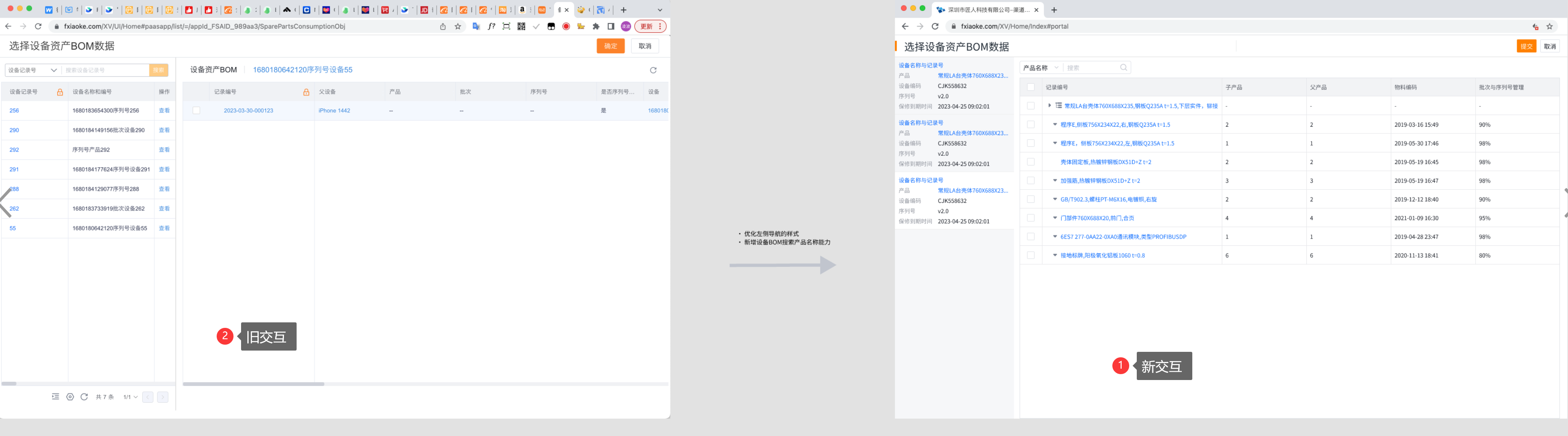The image size is (1568, 436).
Task: Click the lock icon in the 记录编号 column header
Action: tap(306, 92)
